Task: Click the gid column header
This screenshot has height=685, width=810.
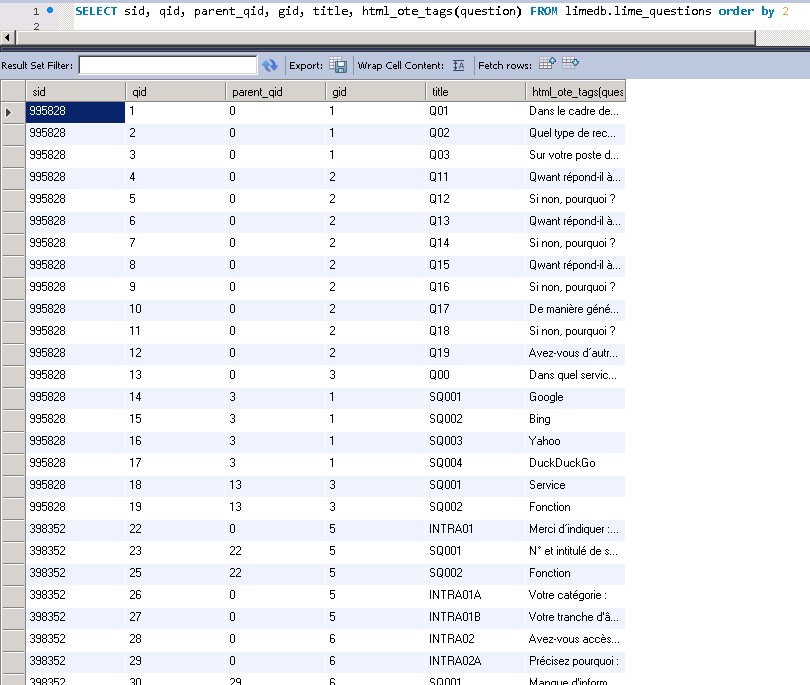Action: [x=375, y=91]
